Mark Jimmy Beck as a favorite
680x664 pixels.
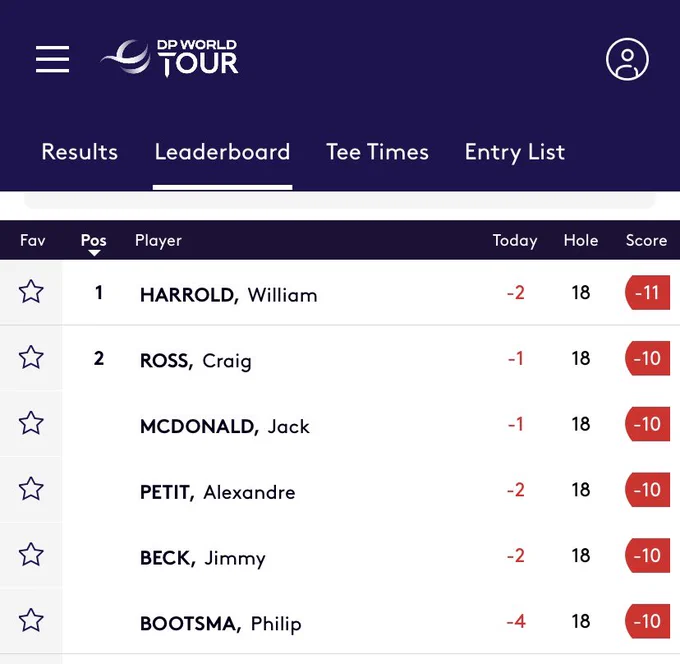click(31, 555)
